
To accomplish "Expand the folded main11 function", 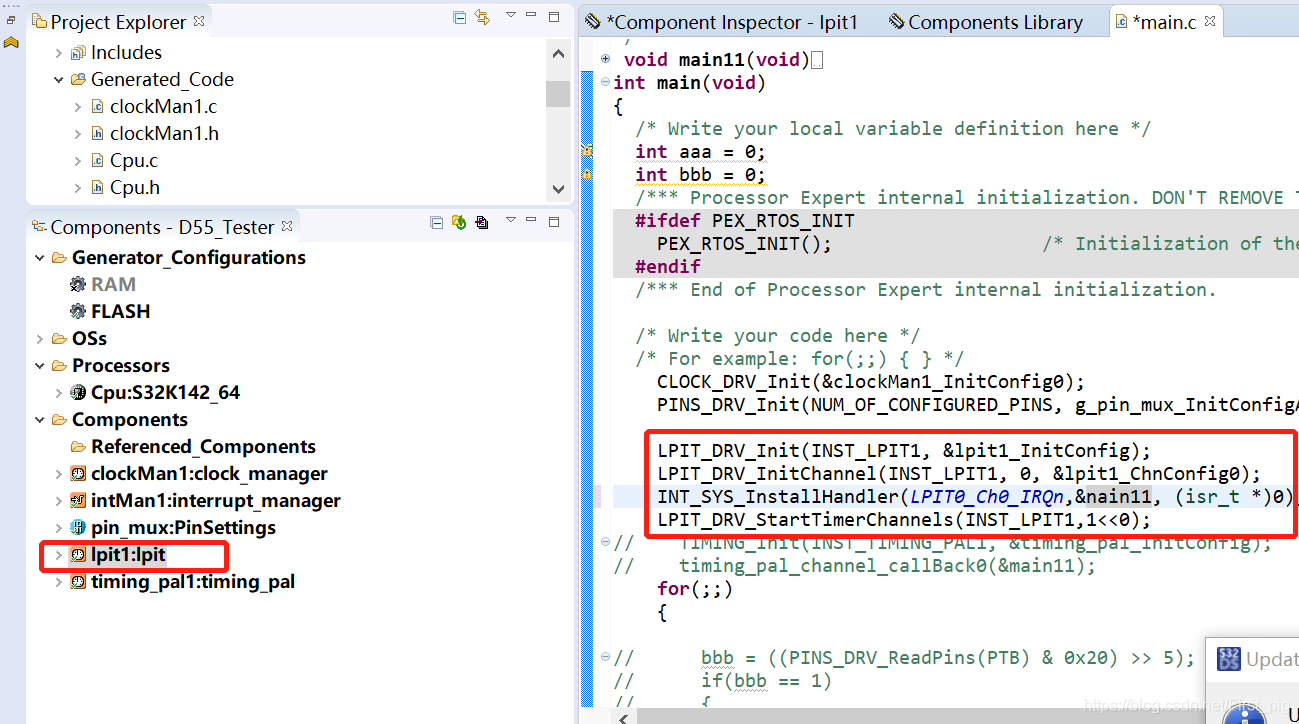I will tap(605, 60).
